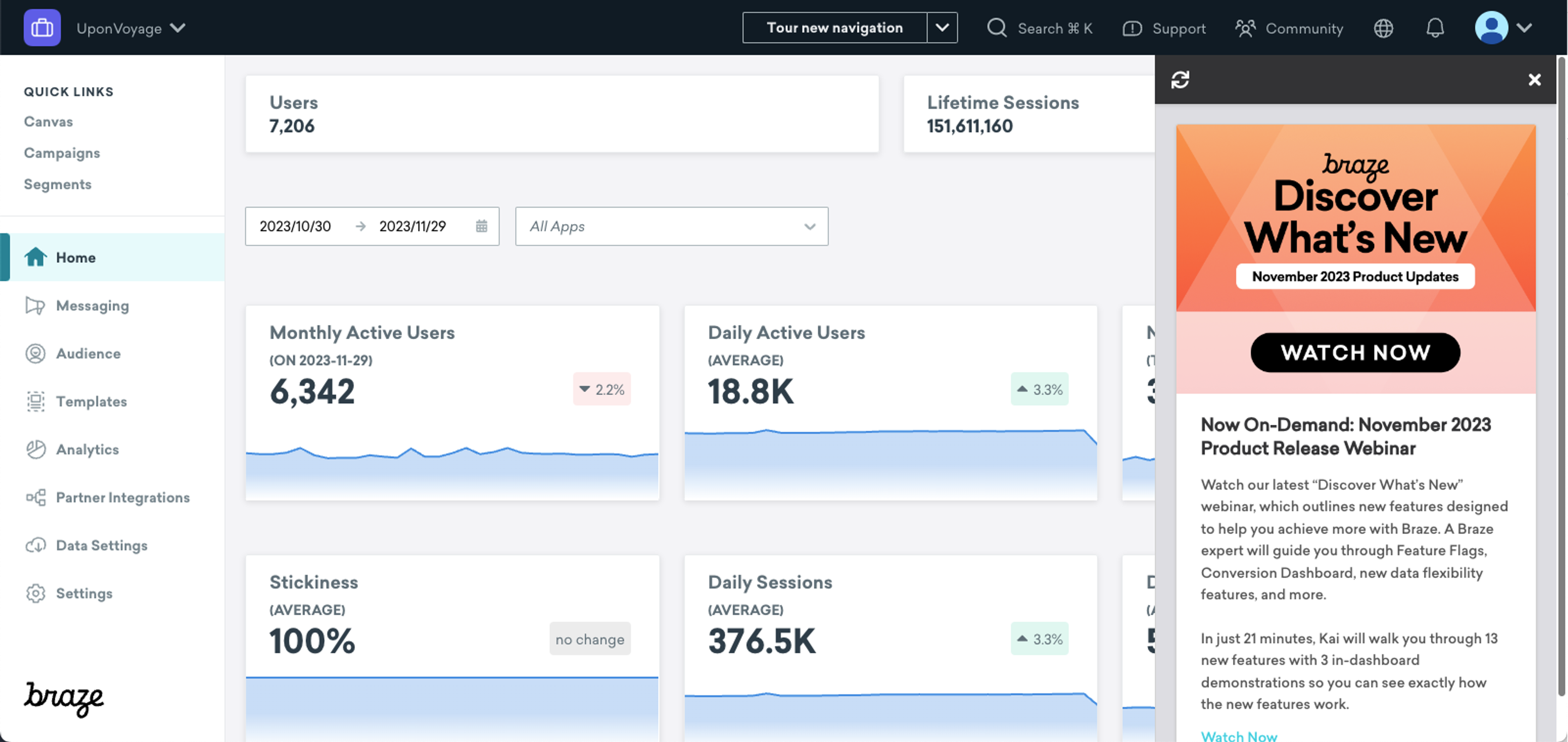Image resolution: width=1568 pixels, height=742 pixels.
Task: Click the start date 2023/10/30 field
Action: (295, 226)
